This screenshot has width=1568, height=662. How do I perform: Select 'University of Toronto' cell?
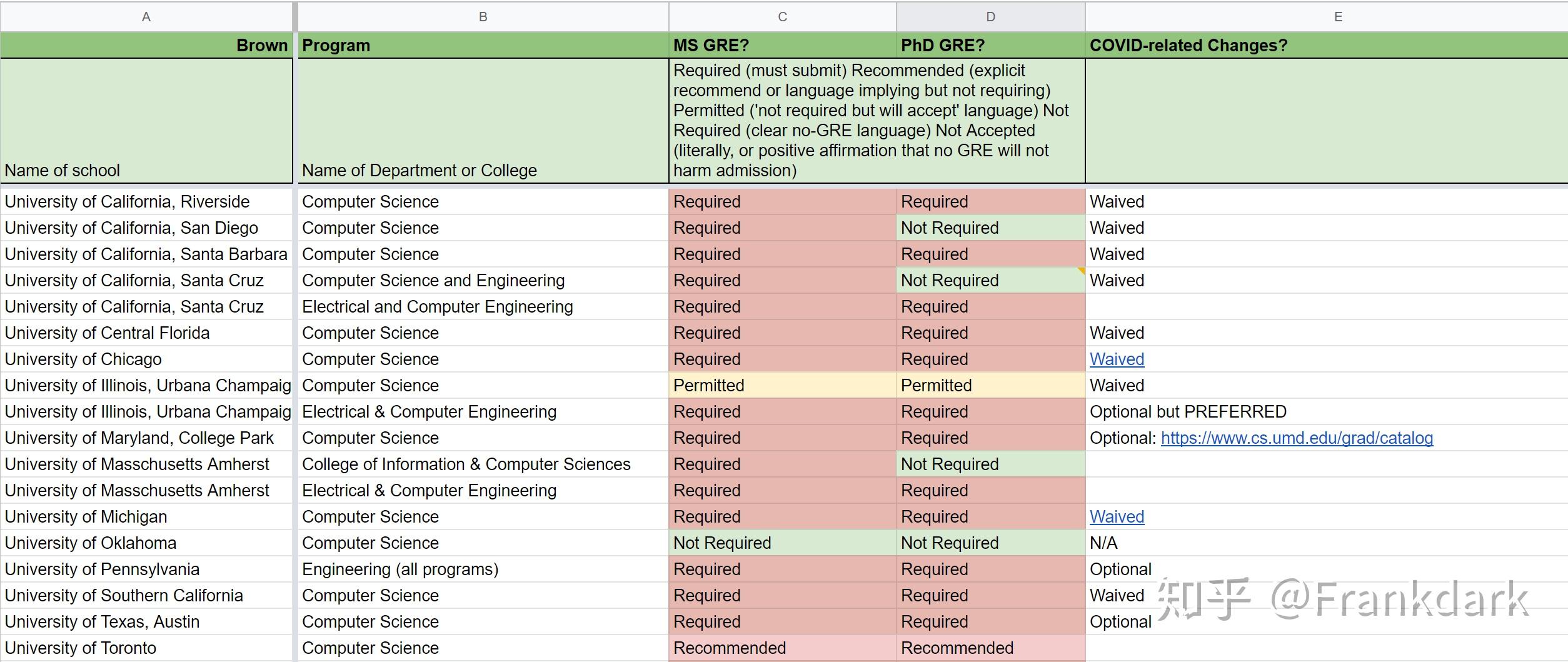click(146, 648)
